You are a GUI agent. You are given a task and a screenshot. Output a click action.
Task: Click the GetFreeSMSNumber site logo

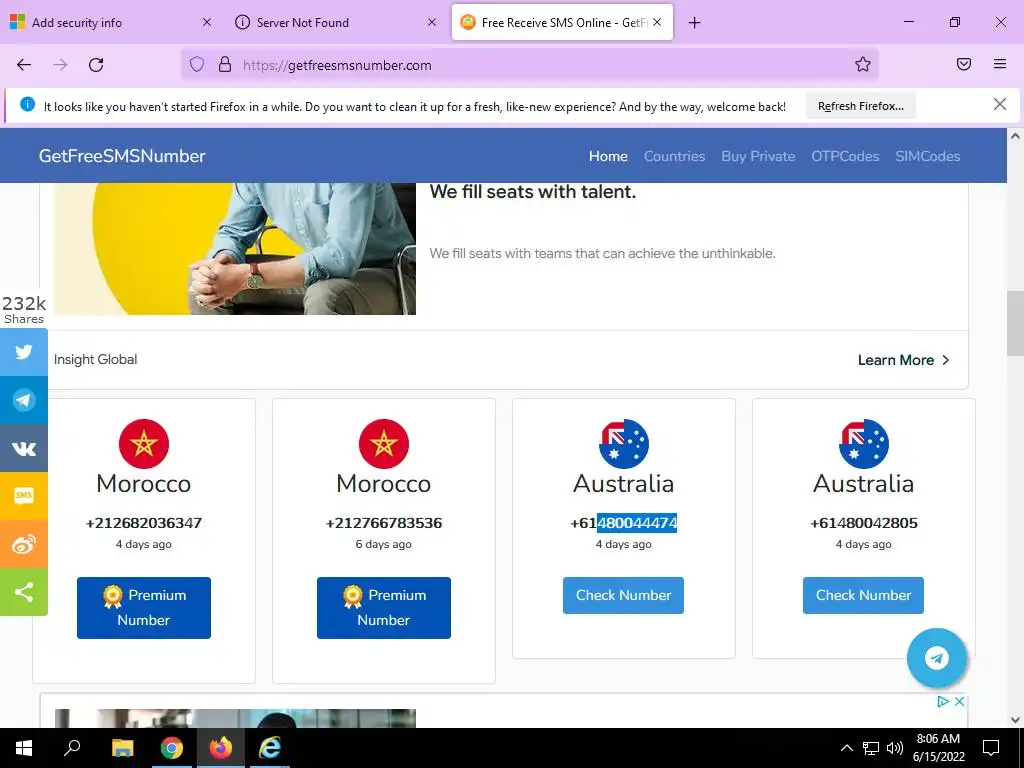122,156
